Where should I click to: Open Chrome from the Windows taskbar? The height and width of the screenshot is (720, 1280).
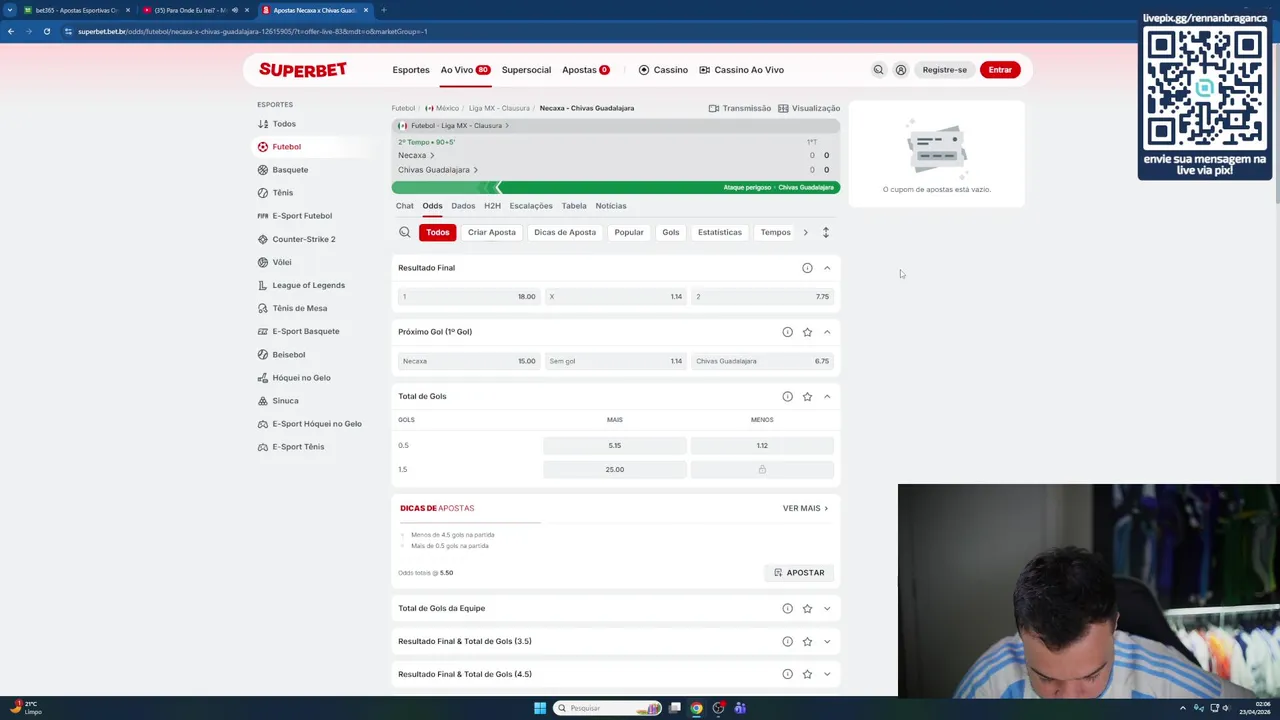click(x=696, y=708)
